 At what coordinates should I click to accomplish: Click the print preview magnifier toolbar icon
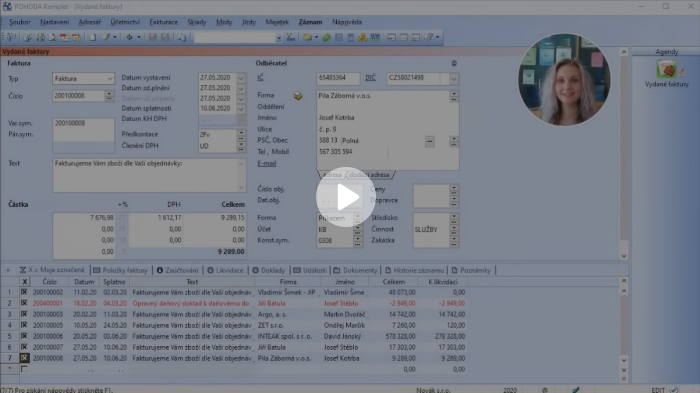click(x=52, y=38)
